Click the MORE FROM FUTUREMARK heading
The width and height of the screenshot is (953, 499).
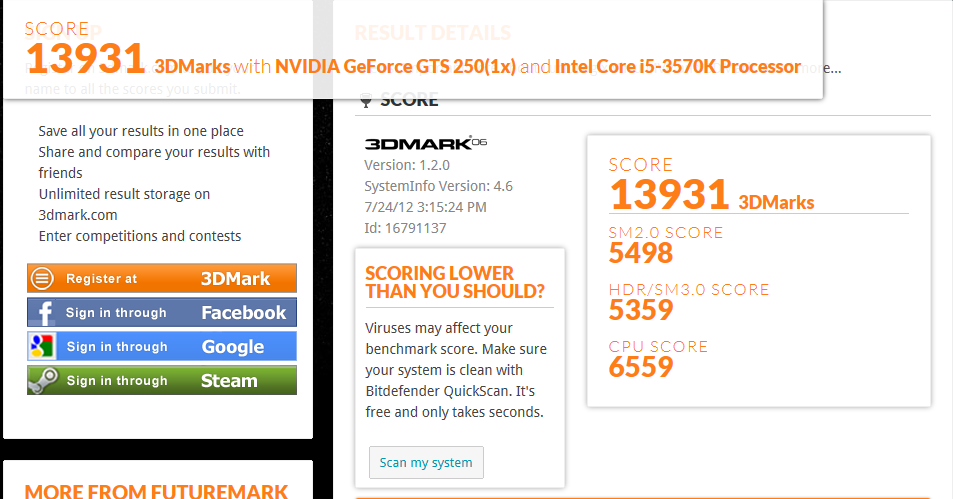point(156,491)
